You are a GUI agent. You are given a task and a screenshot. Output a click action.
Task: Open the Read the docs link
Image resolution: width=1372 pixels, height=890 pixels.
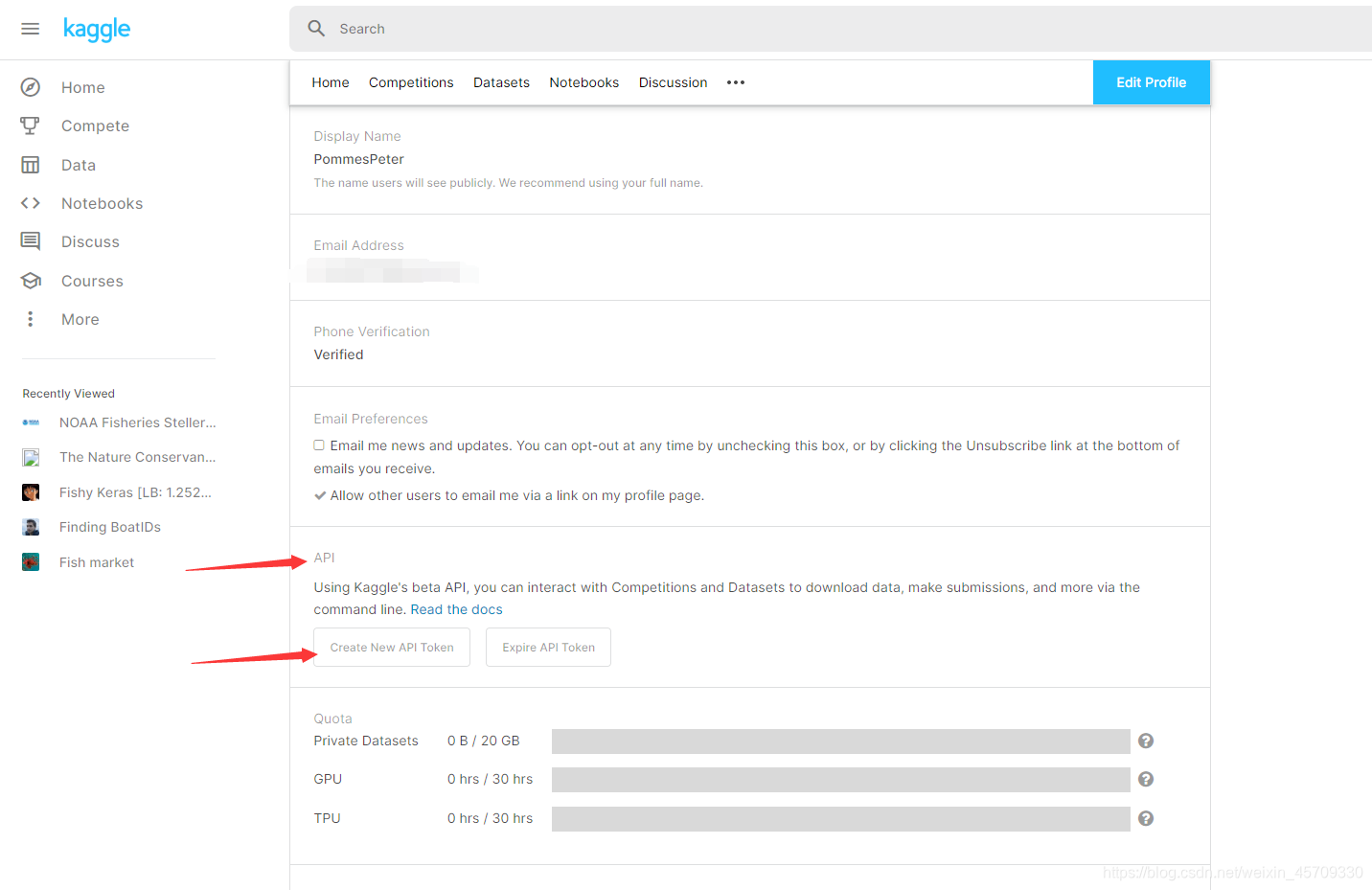tap(456, 609)
